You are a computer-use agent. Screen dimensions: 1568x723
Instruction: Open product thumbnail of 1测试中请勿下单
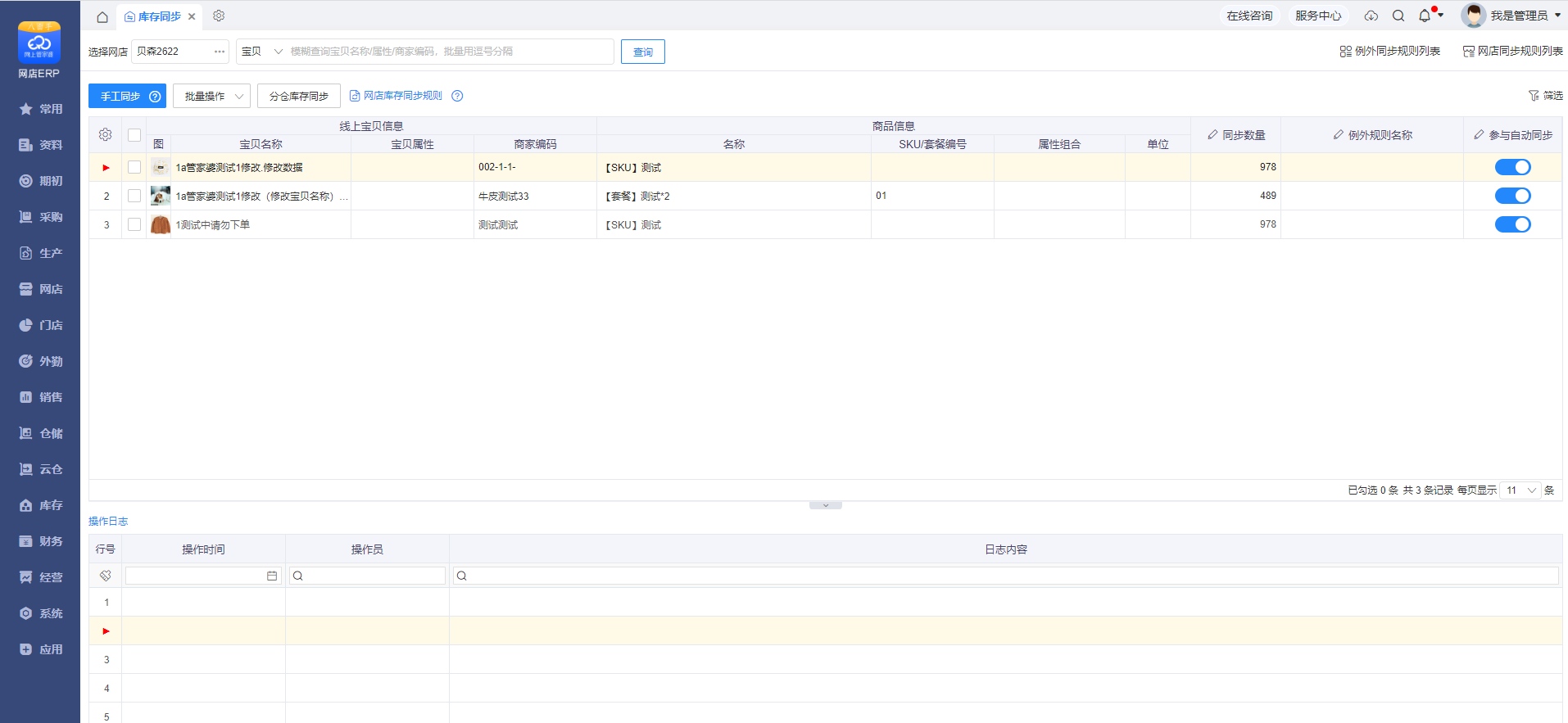(161, 224)
